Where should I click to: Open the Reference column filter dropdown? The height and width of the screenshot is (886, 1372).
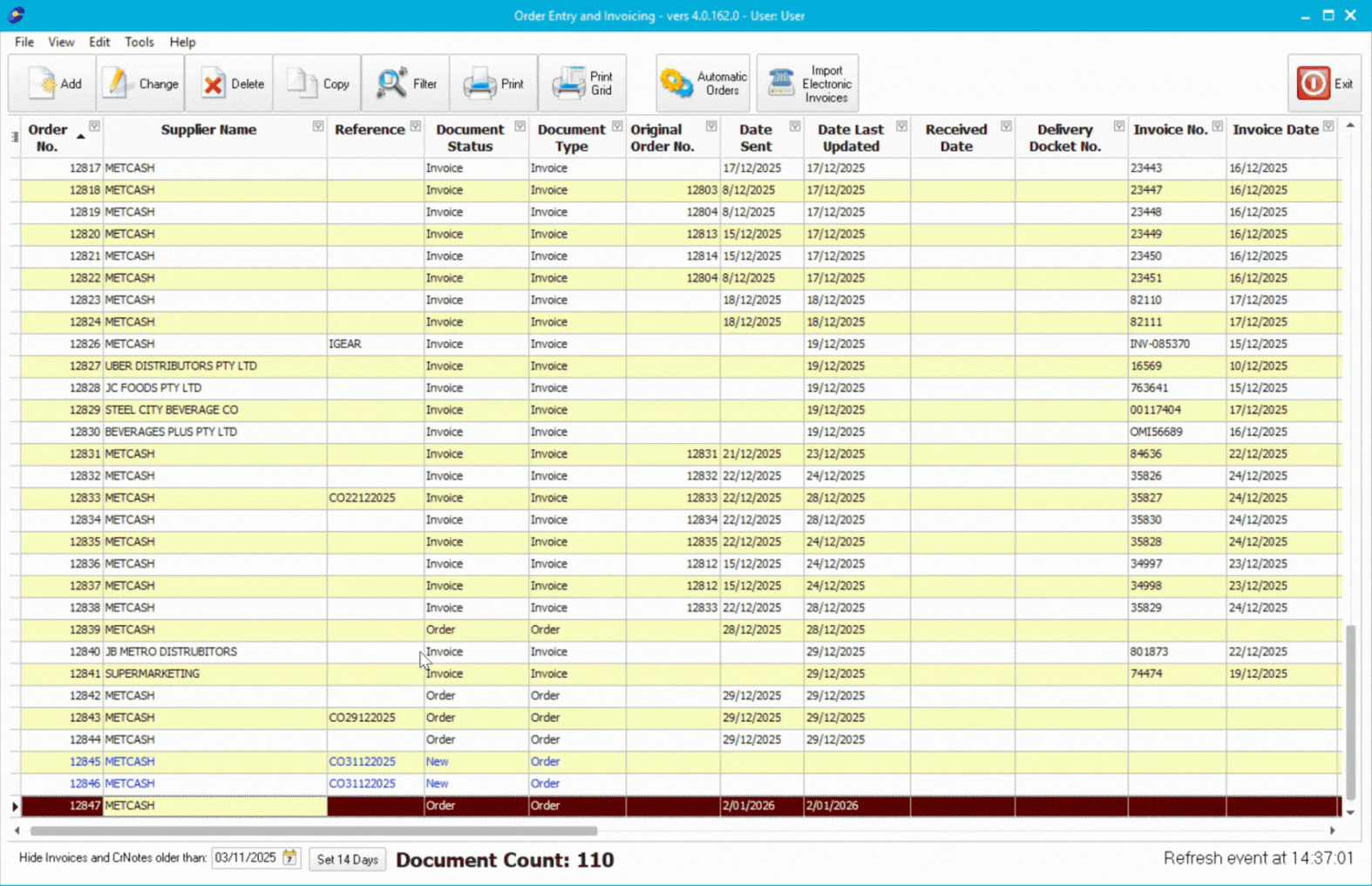[x=416, y=126]
